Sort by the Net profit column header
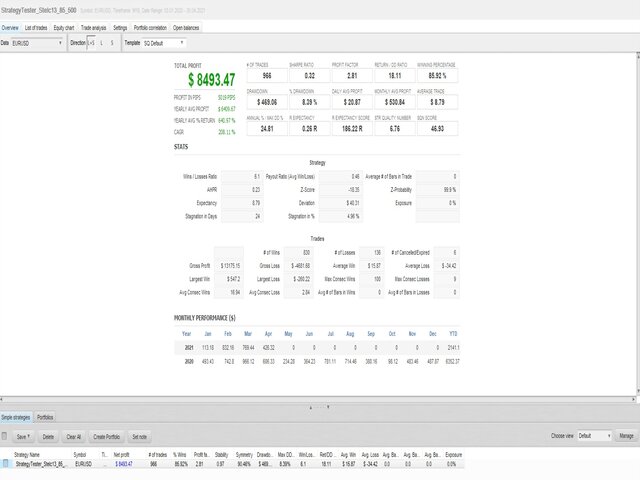The width and height of the screenshot is (640, 480). tap(121, 455)
